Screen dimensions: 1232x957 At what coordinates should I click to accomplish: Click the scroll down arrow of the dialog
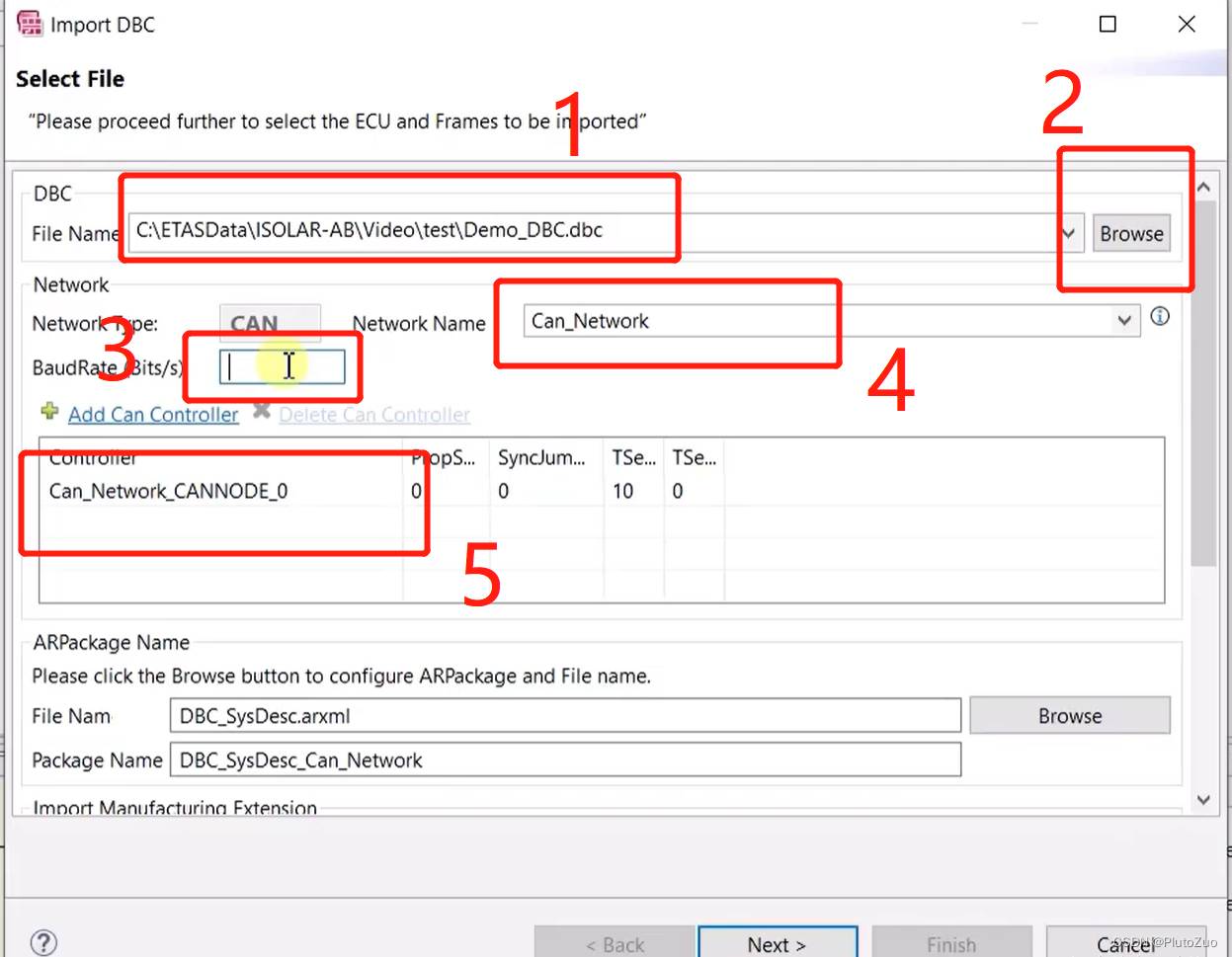pyautogui.click(x=1203, y=800)
